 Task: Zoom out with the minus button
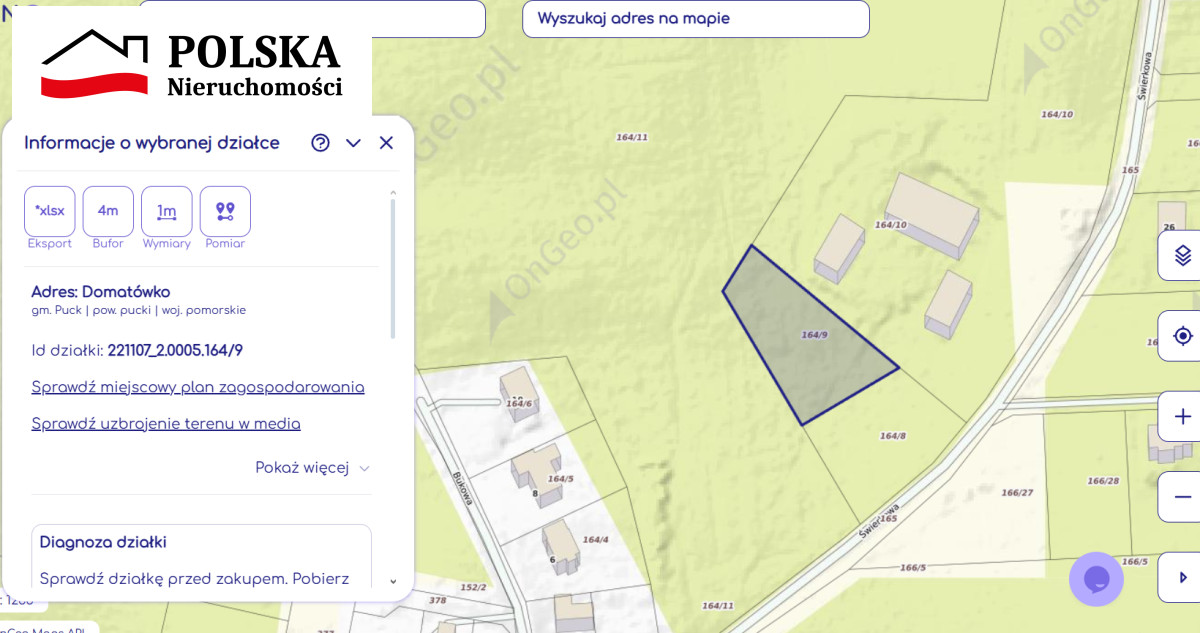pyautogui.click(x=1182, y=497)
